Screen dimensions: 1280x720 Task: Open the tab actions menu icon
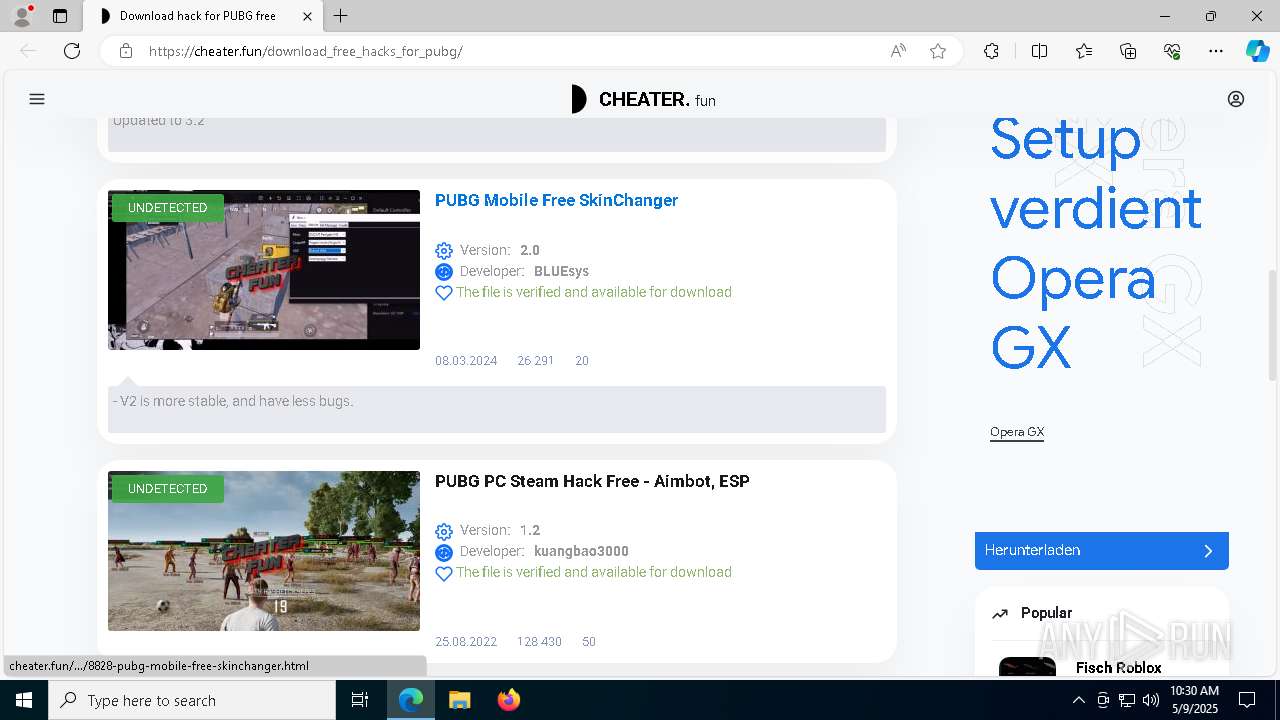(60, 16)
